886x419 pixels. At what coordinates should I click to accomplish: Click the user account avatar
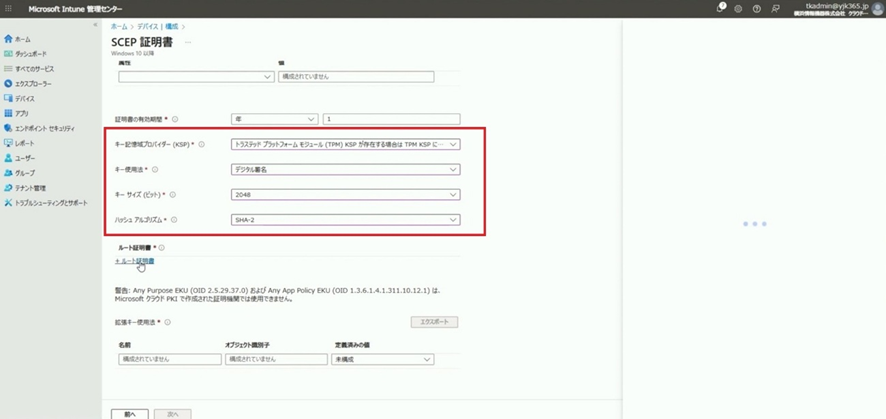point(879,8)
